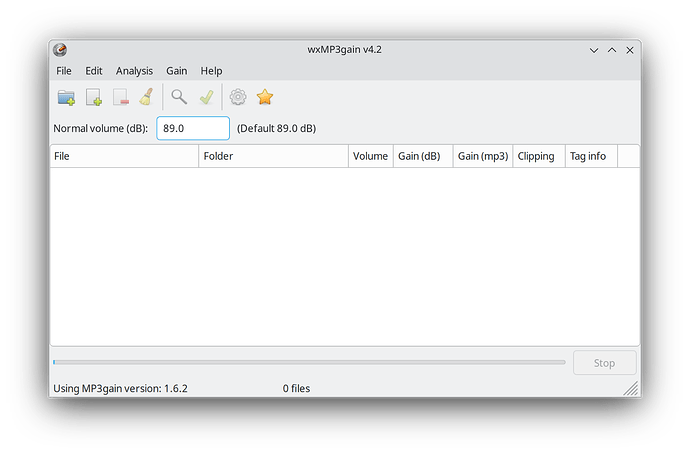
Task: Click the Remove files toolbar icon
Action: 121,97
